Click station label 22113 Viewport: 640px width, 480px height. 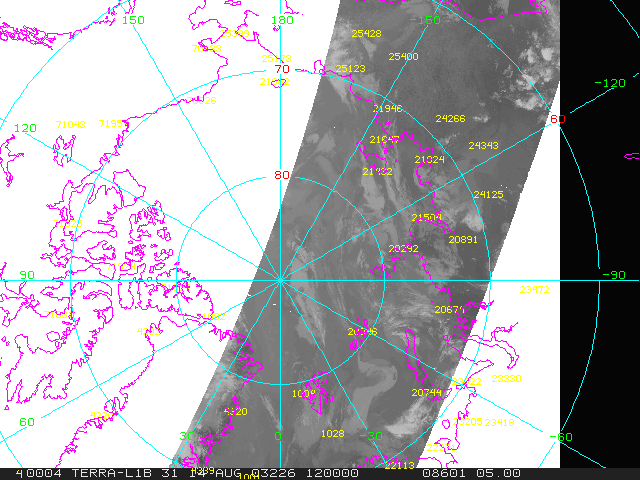point(400,465)
